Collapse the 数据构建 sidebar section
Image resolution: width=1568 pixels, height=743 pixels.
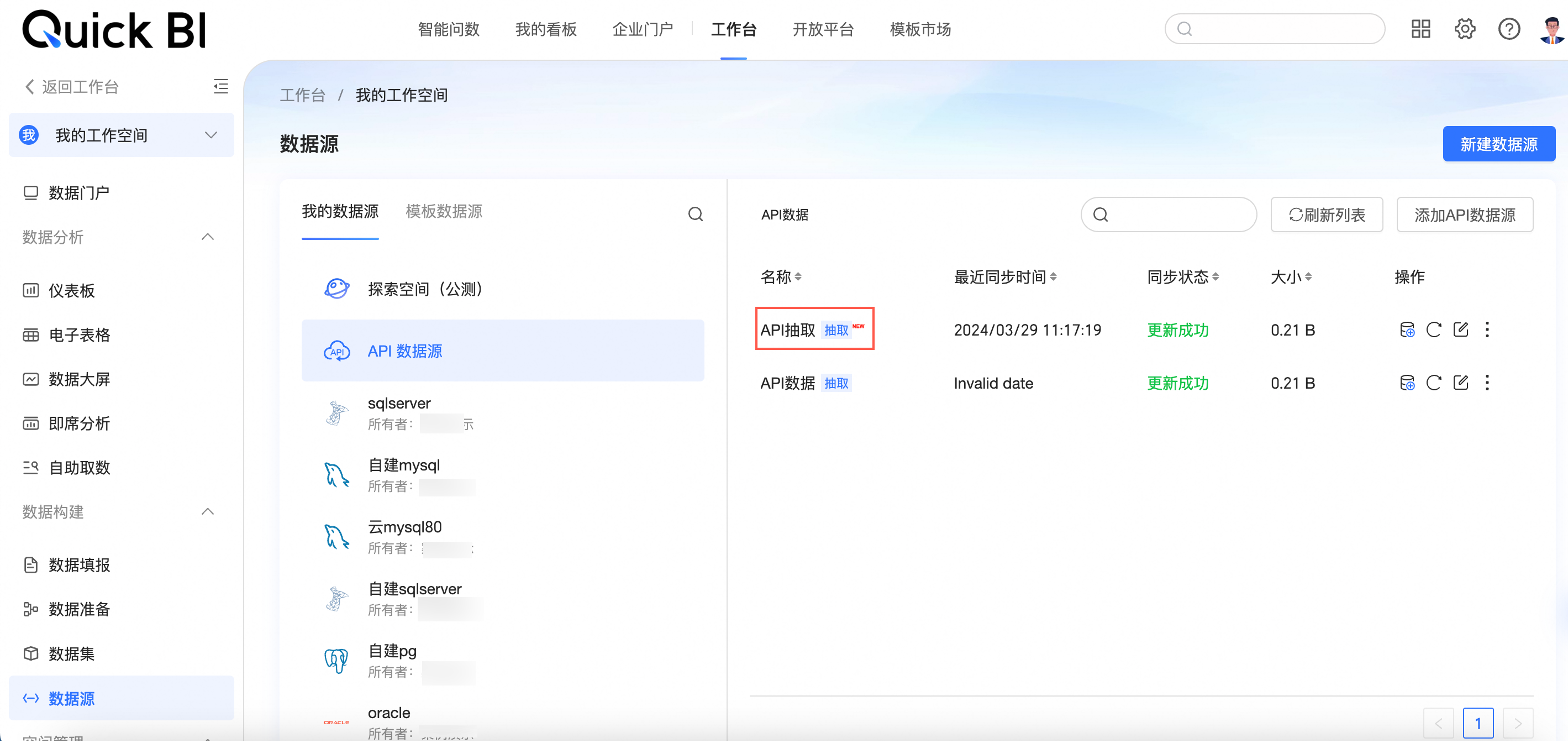208,511
